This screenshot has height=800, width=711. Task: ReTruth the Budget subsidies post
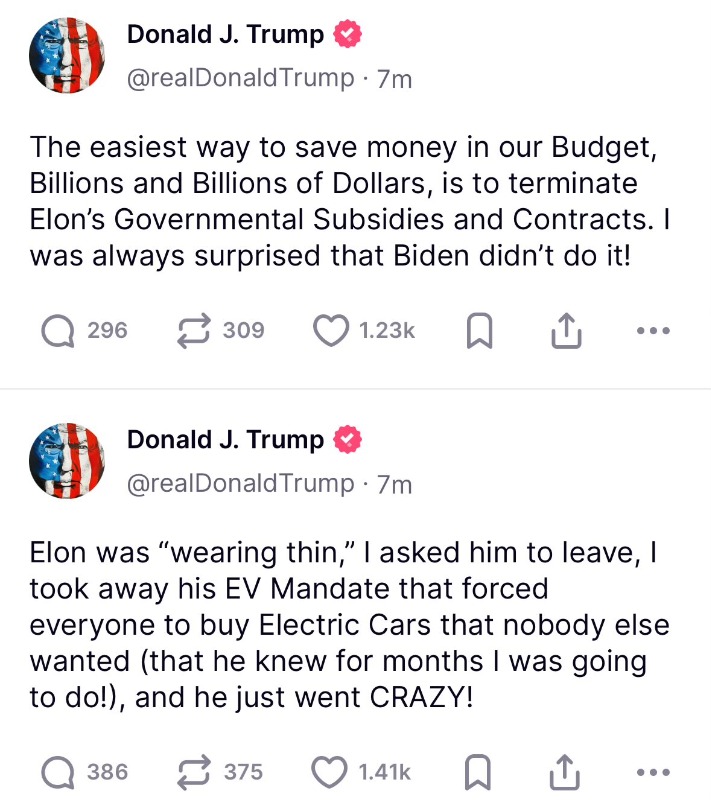189,330
